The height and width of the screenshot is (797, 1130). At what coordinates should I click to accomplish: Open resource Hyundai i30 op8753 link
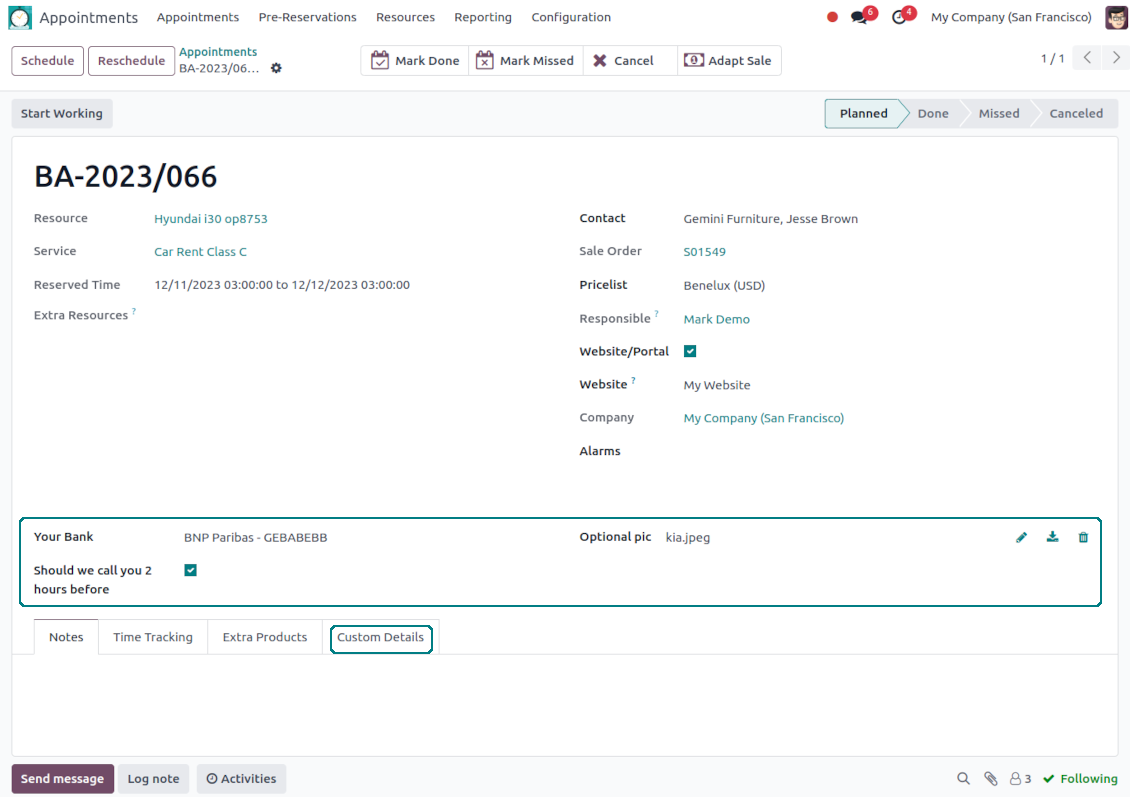pos(210,219)
